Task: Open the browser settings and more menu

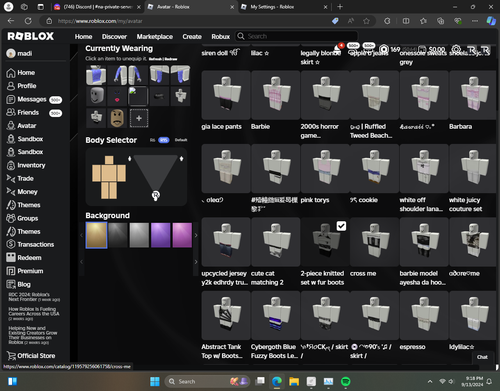Action: pyautogui.click(x=475, y=21)
